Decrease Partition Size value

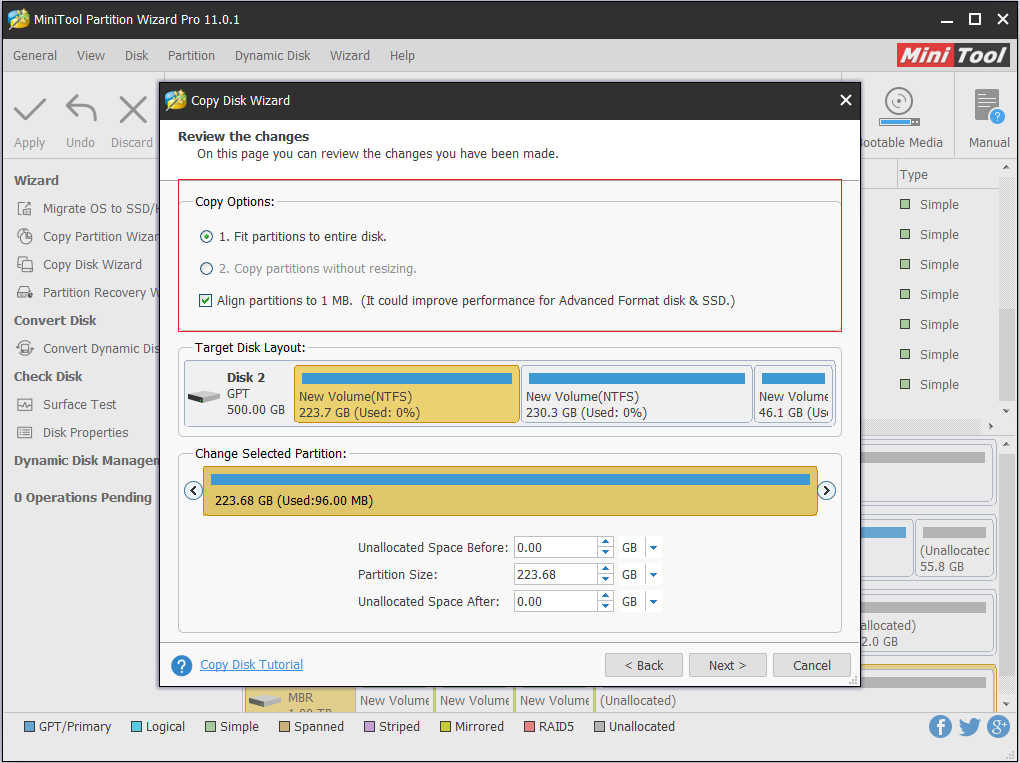(x=606, y=580)
